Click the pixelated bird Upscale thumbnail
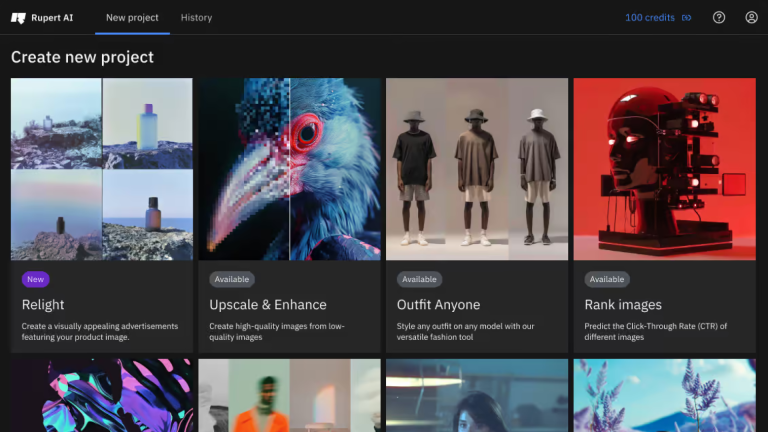 pyautogui.click(x=289, y=169)
